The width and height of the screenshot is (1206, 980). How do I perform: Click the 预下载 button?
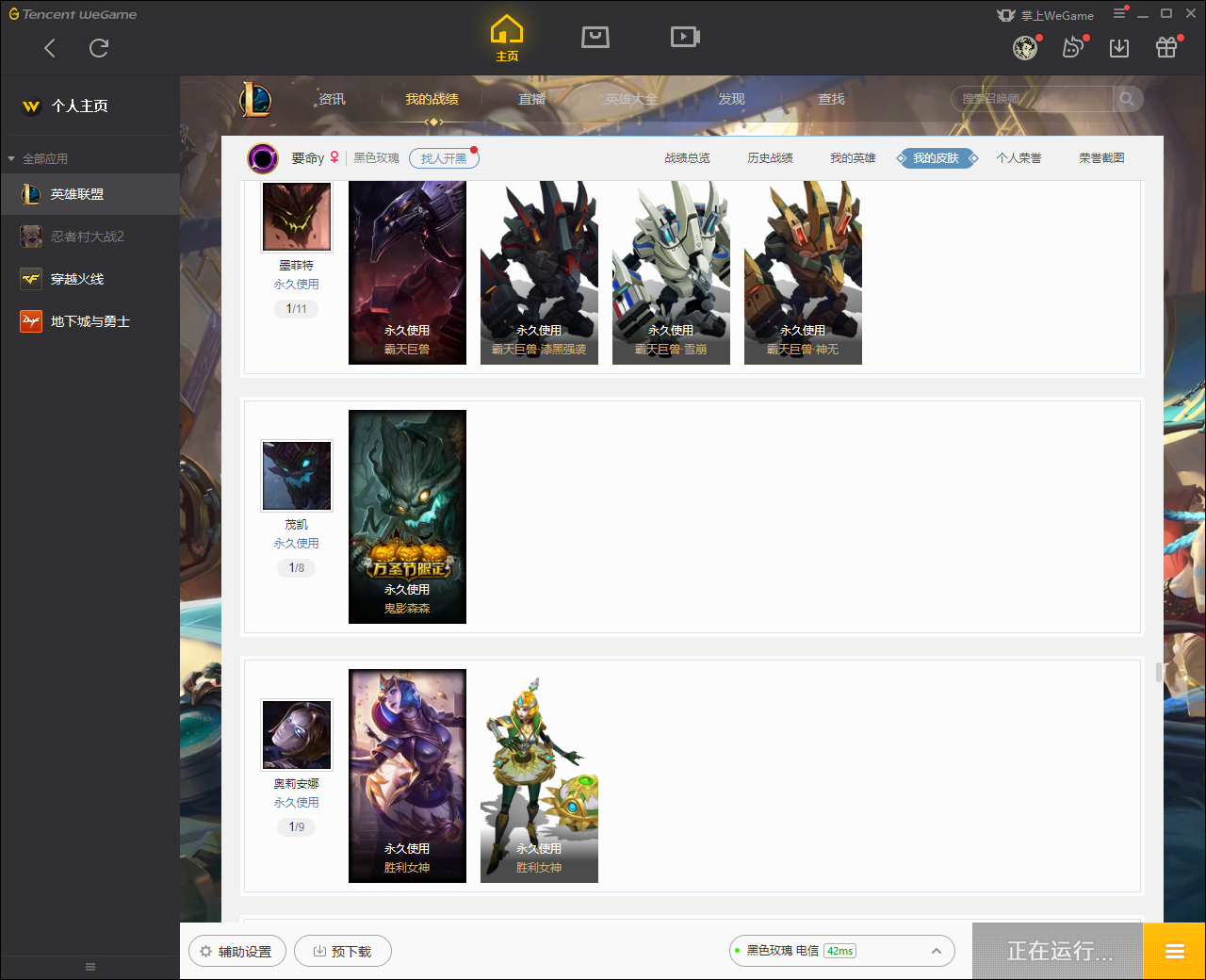point(343,952)
